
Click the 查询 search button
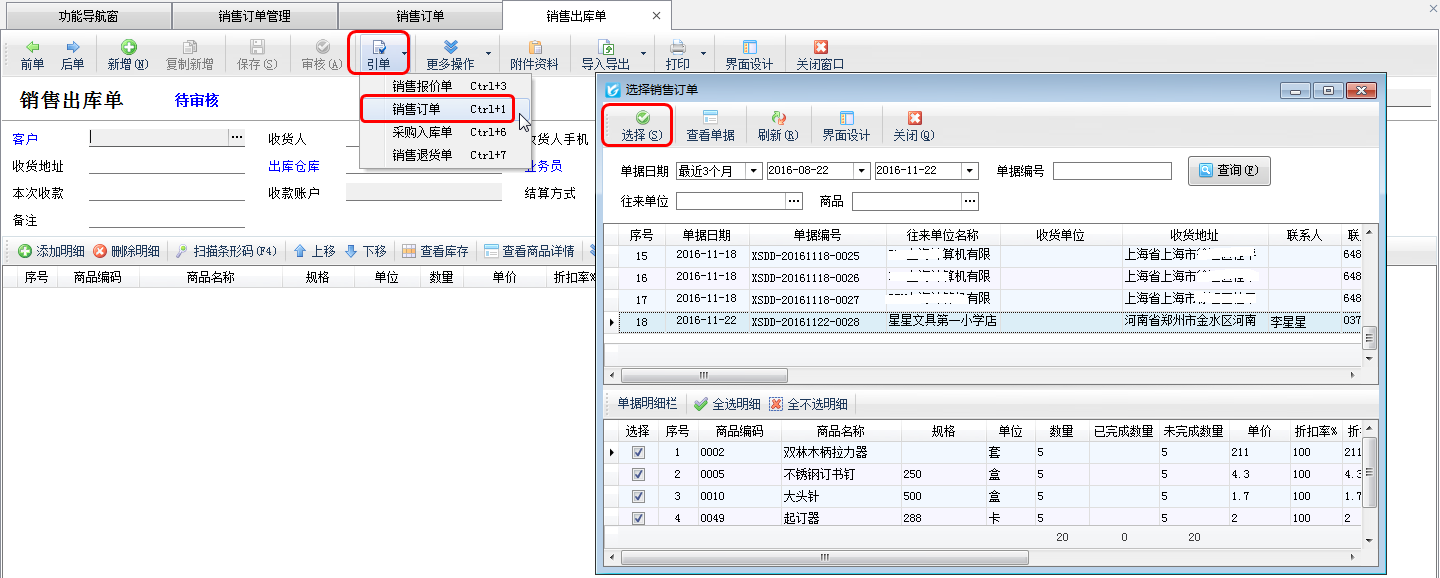[x=1229, y=171]
